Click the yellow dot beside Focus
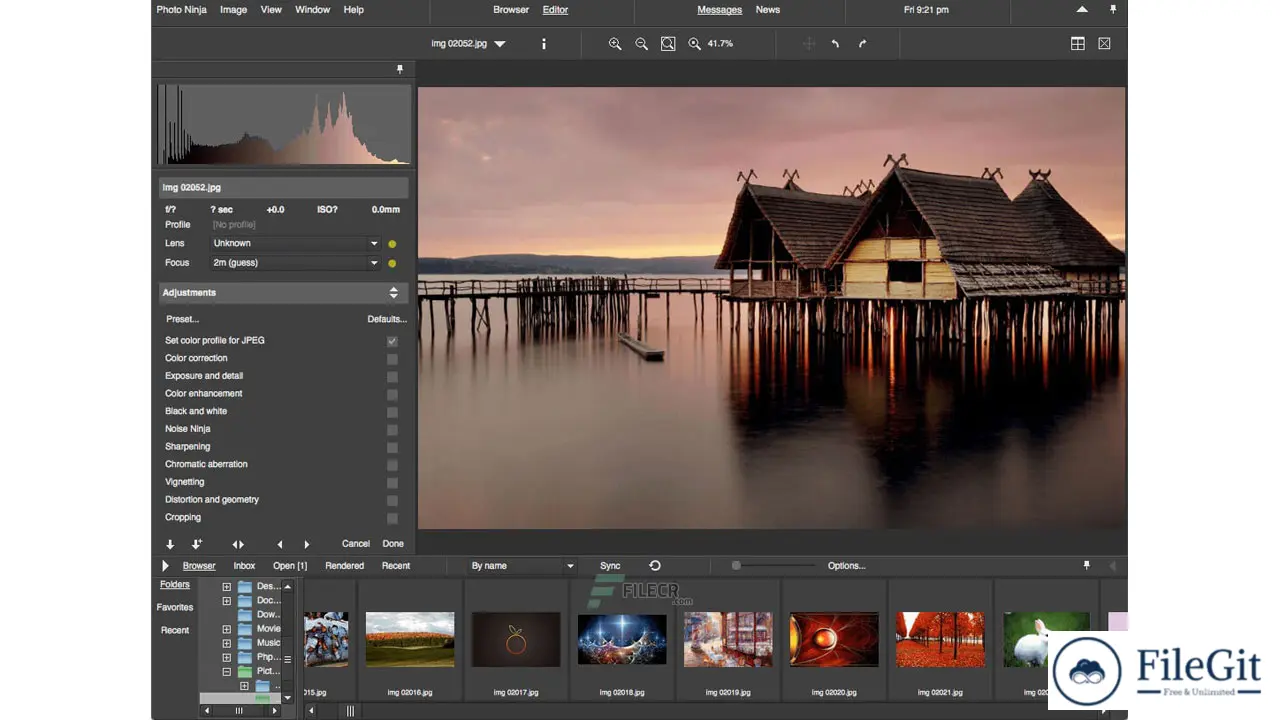Image resolution: width=1280 pixels, height=720 pixels. (392, 264)
